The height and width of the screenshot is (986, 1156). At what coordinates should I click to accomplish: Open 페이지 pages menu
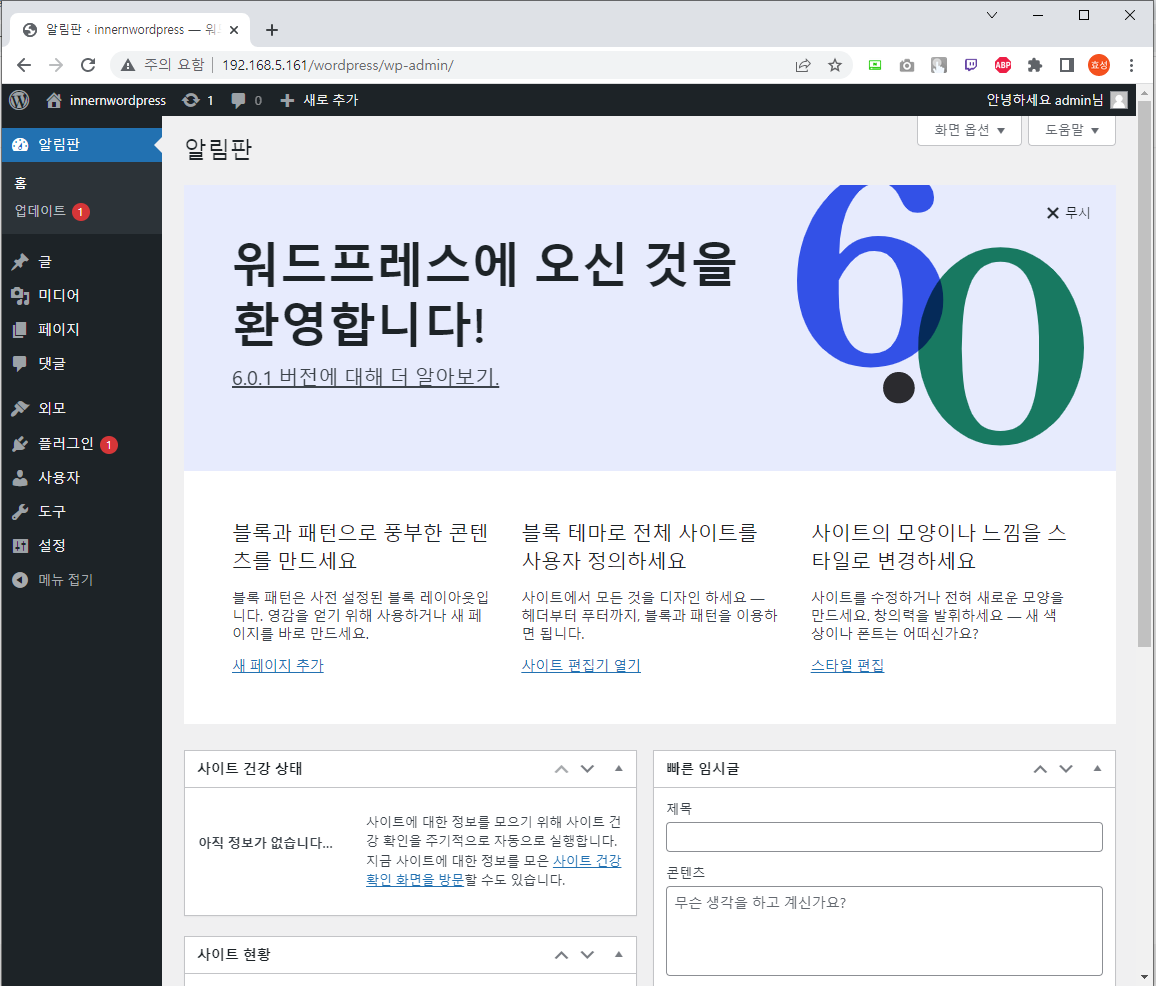click(81, 330)
